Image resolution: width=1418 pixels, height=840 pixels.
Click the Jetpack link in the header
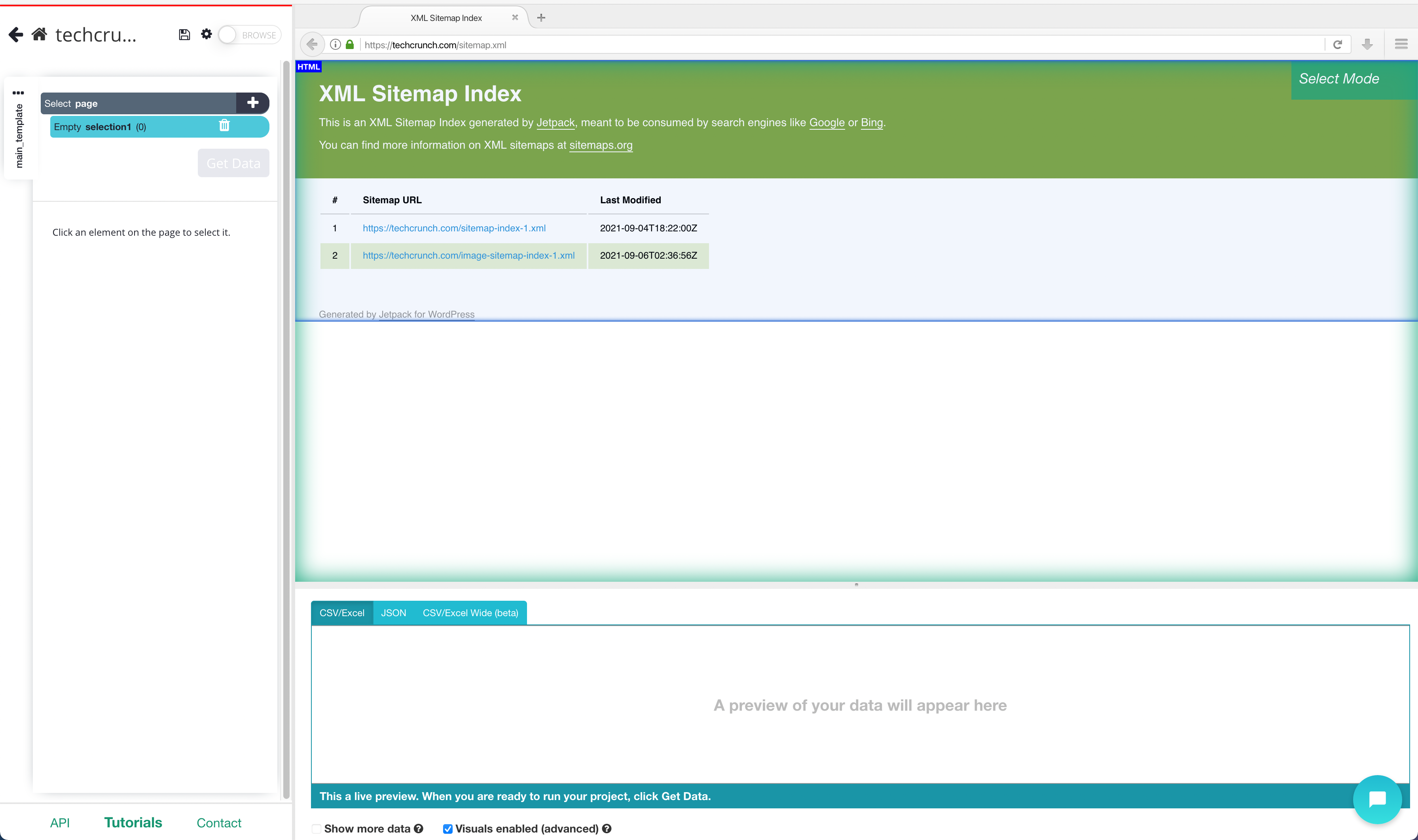tap(555, 122)
